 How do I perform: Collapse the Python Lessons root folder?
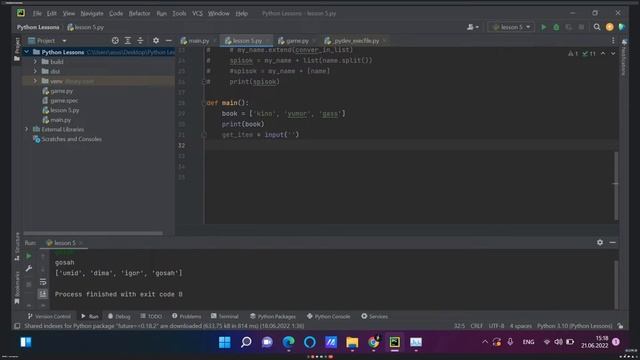[27, 52]
